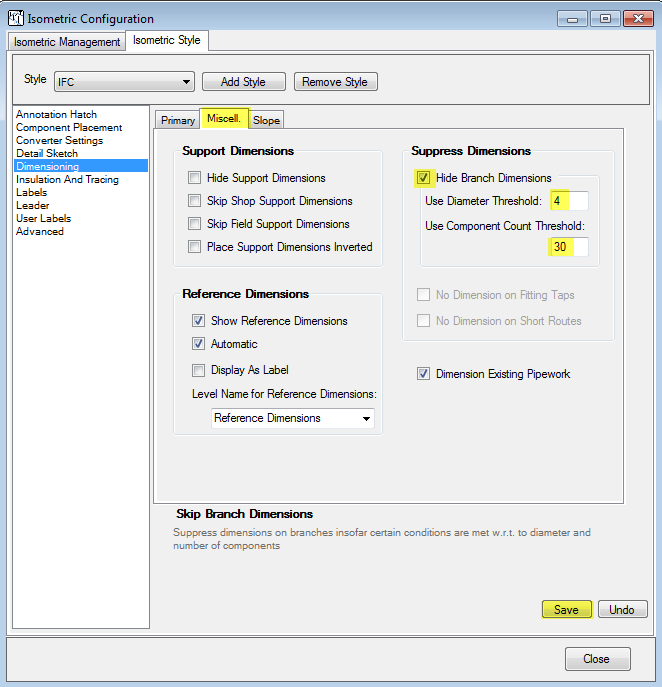Open the Reference Dimensions level name dropdown

pyautogui.click(x=293, y=418)
